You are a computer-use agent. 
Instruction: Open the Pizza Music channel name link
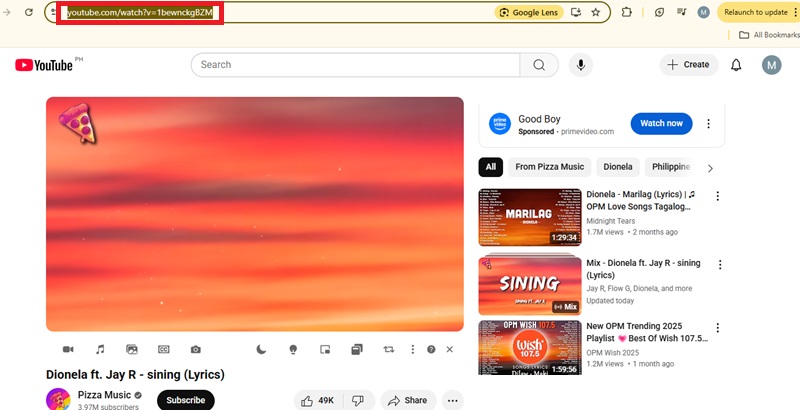(104, 395)
